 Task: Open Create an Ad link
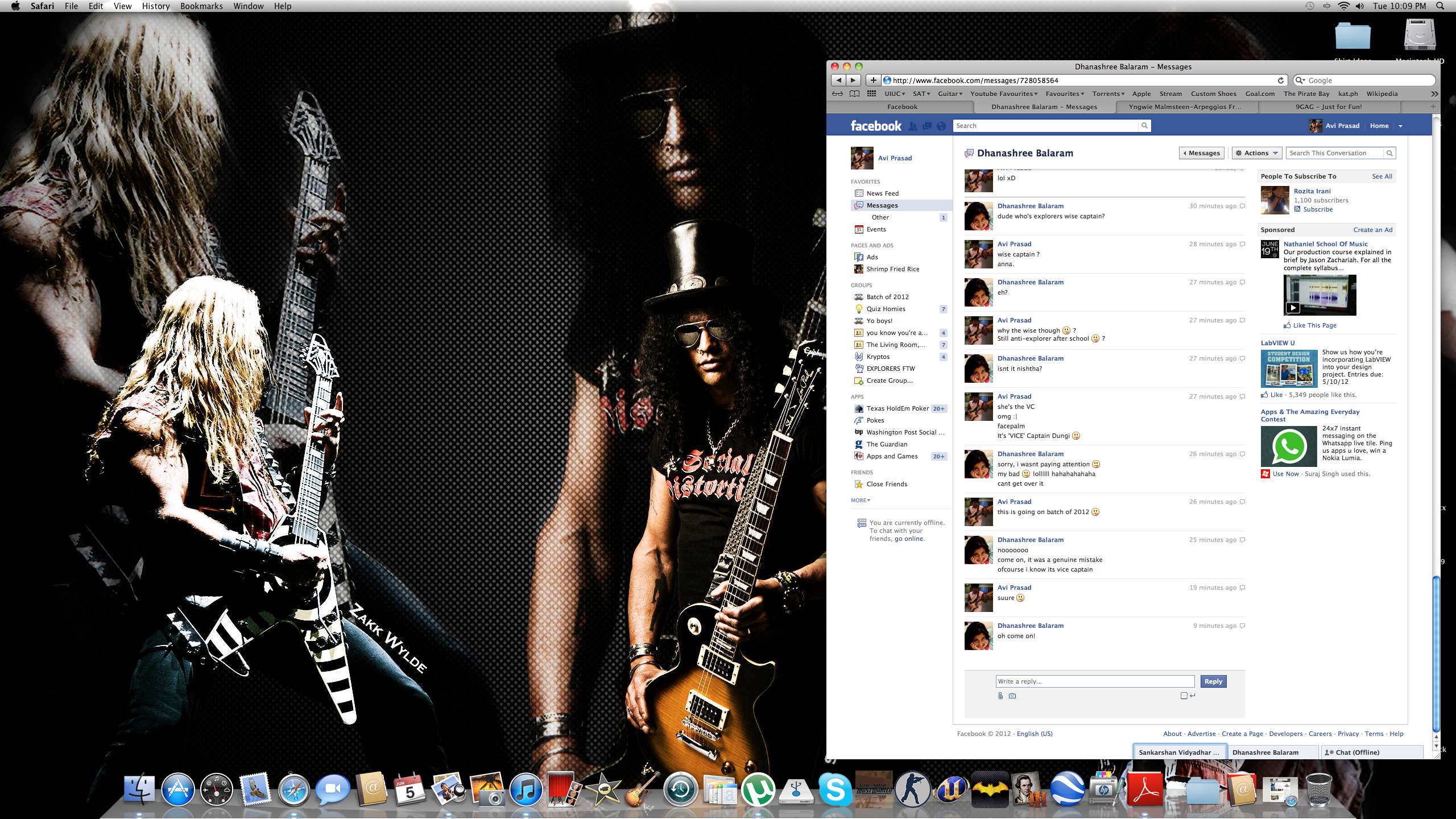(1373, 230)
